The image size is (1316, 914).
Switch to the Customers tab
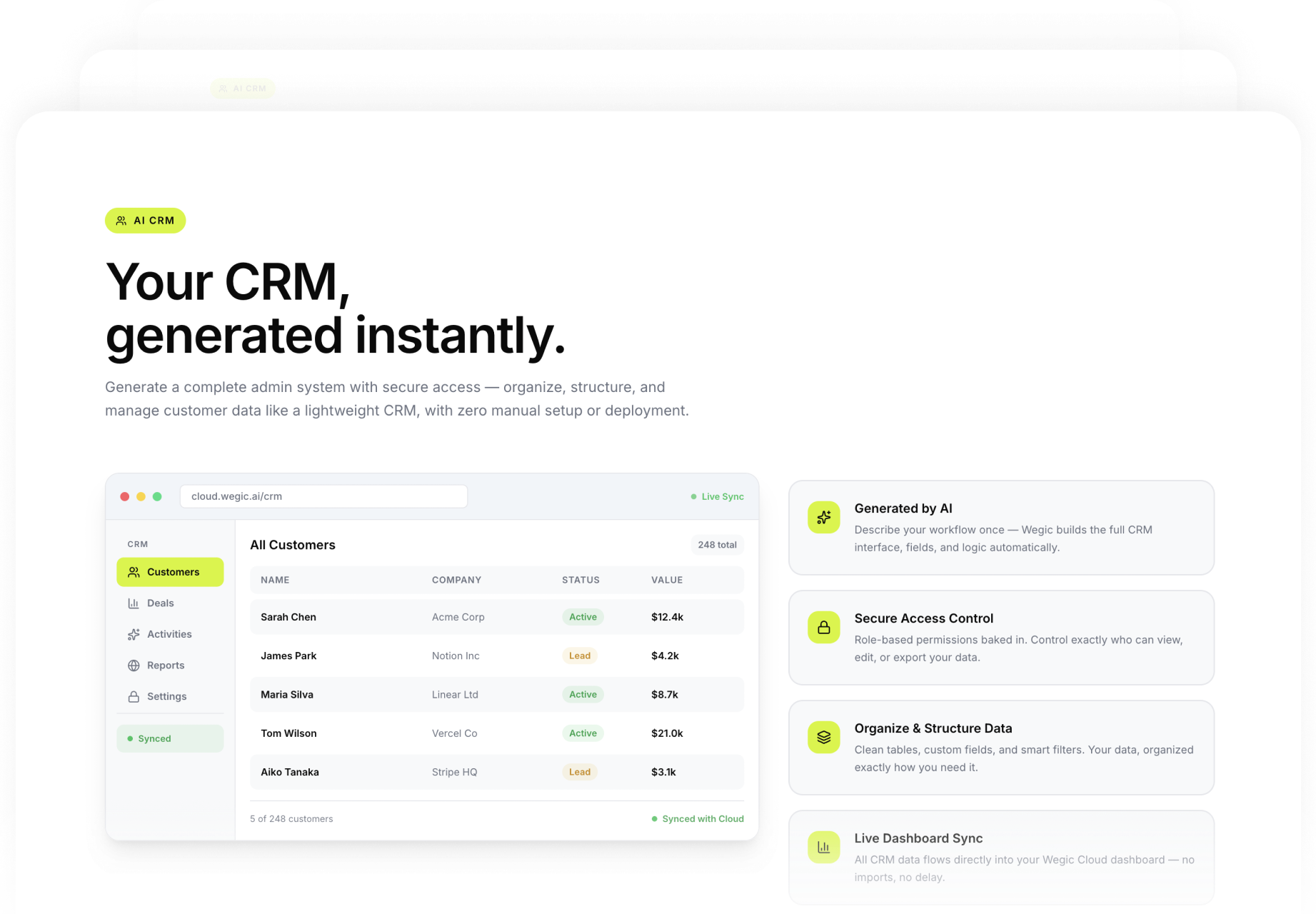[170, 572]
